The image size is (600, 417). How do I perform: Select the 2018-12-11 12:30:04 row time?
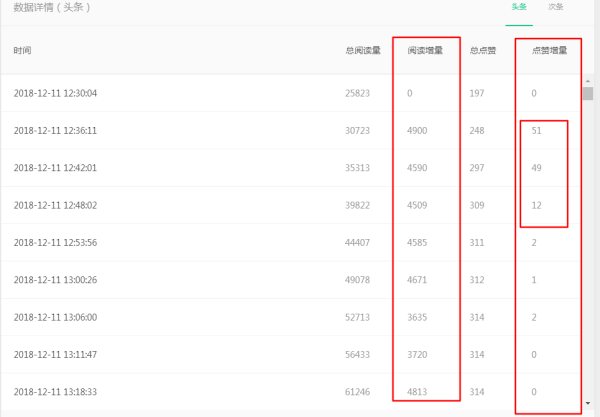point(55,93)
